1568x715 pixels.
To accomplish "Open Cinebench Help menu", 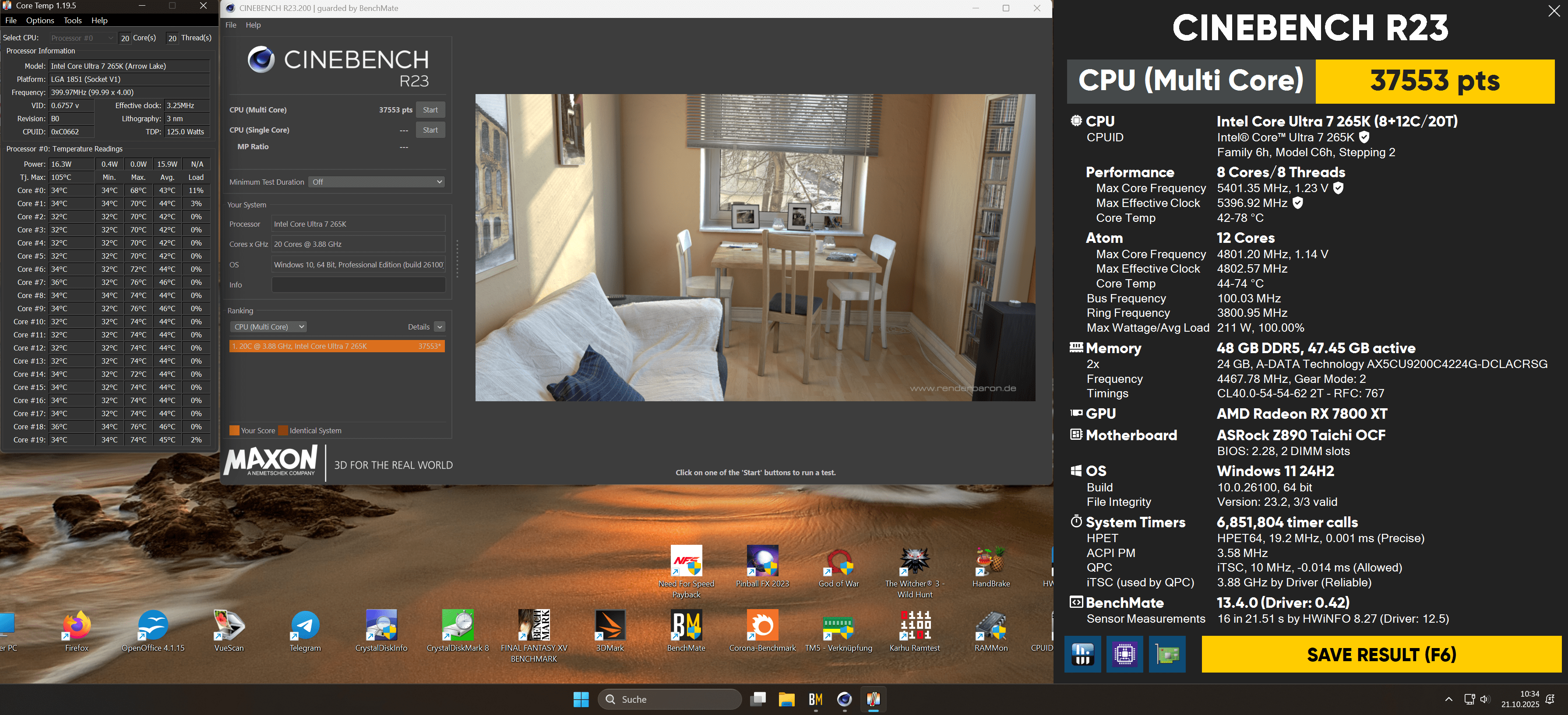I will [253, 25].
